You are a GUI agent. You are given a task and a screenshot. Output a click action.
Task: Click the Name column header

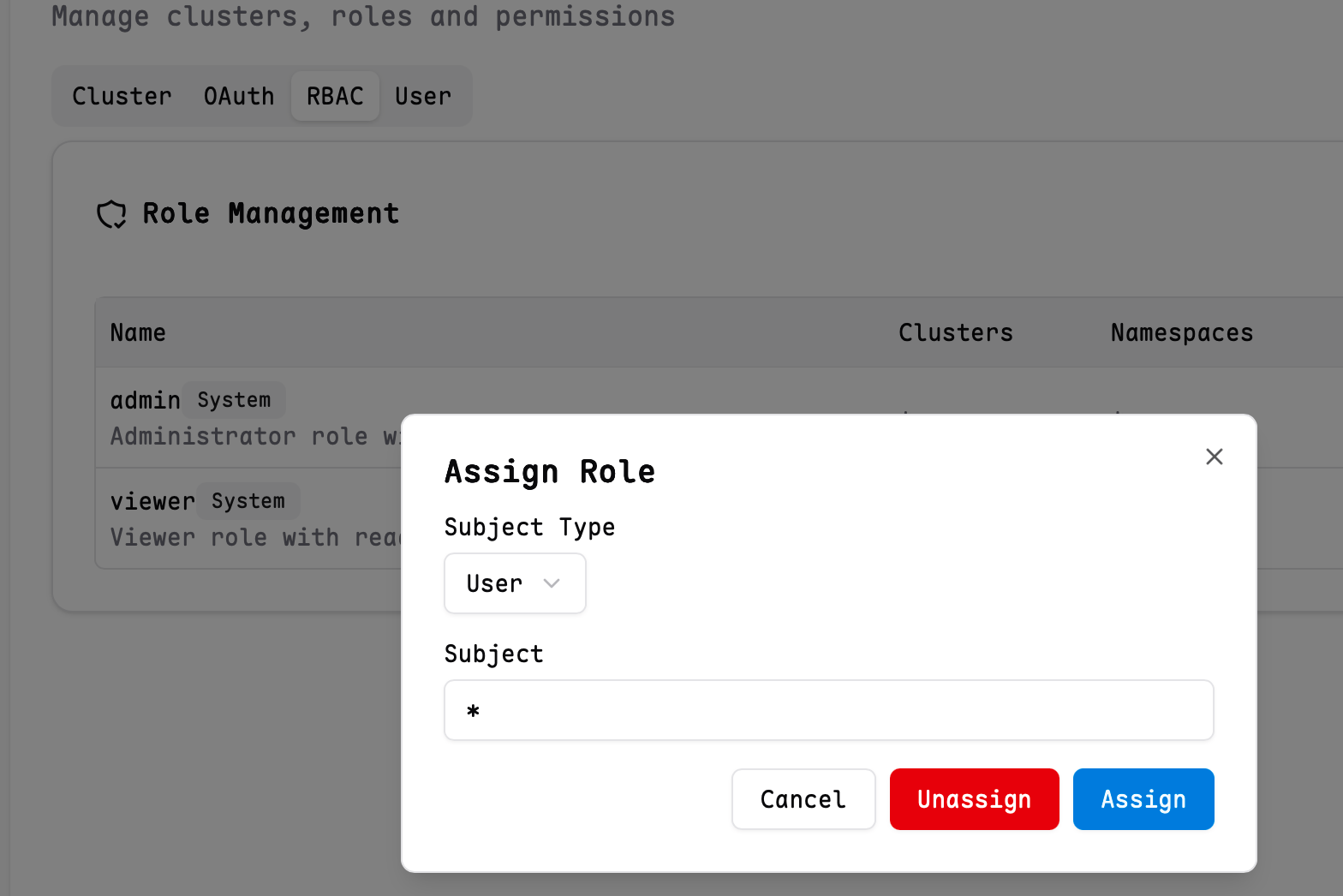point(138,332)
